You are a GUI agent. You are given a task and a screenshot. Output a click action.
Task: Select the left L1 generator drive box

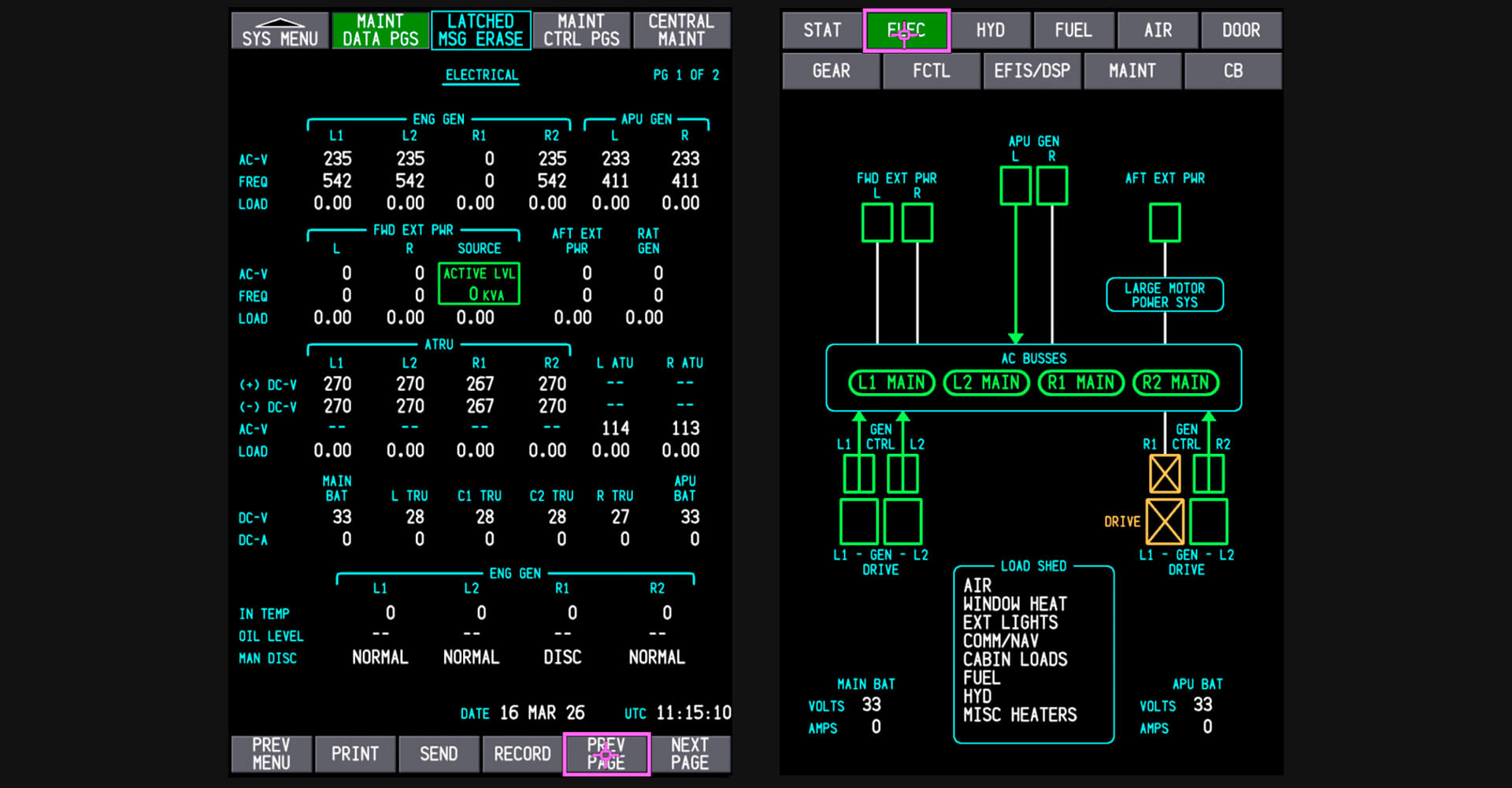pyautogui.click(x=859, y=522)
